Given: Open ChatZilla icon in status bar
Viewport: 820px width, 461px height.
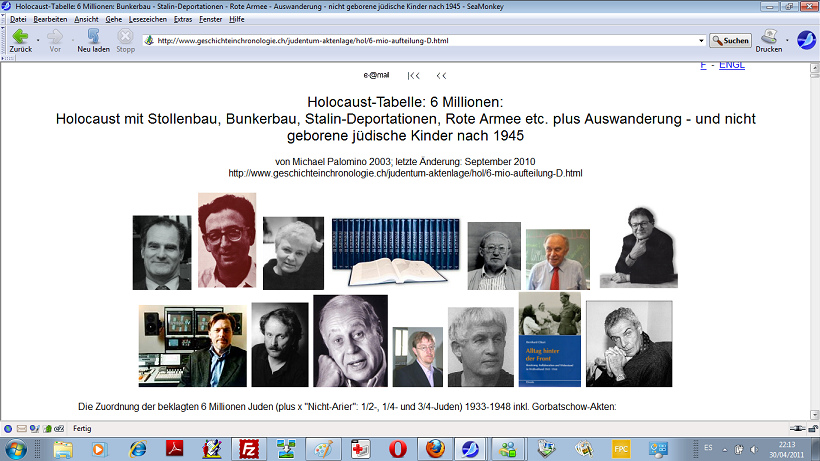Looking at the screenshot, I should (59, 429).
